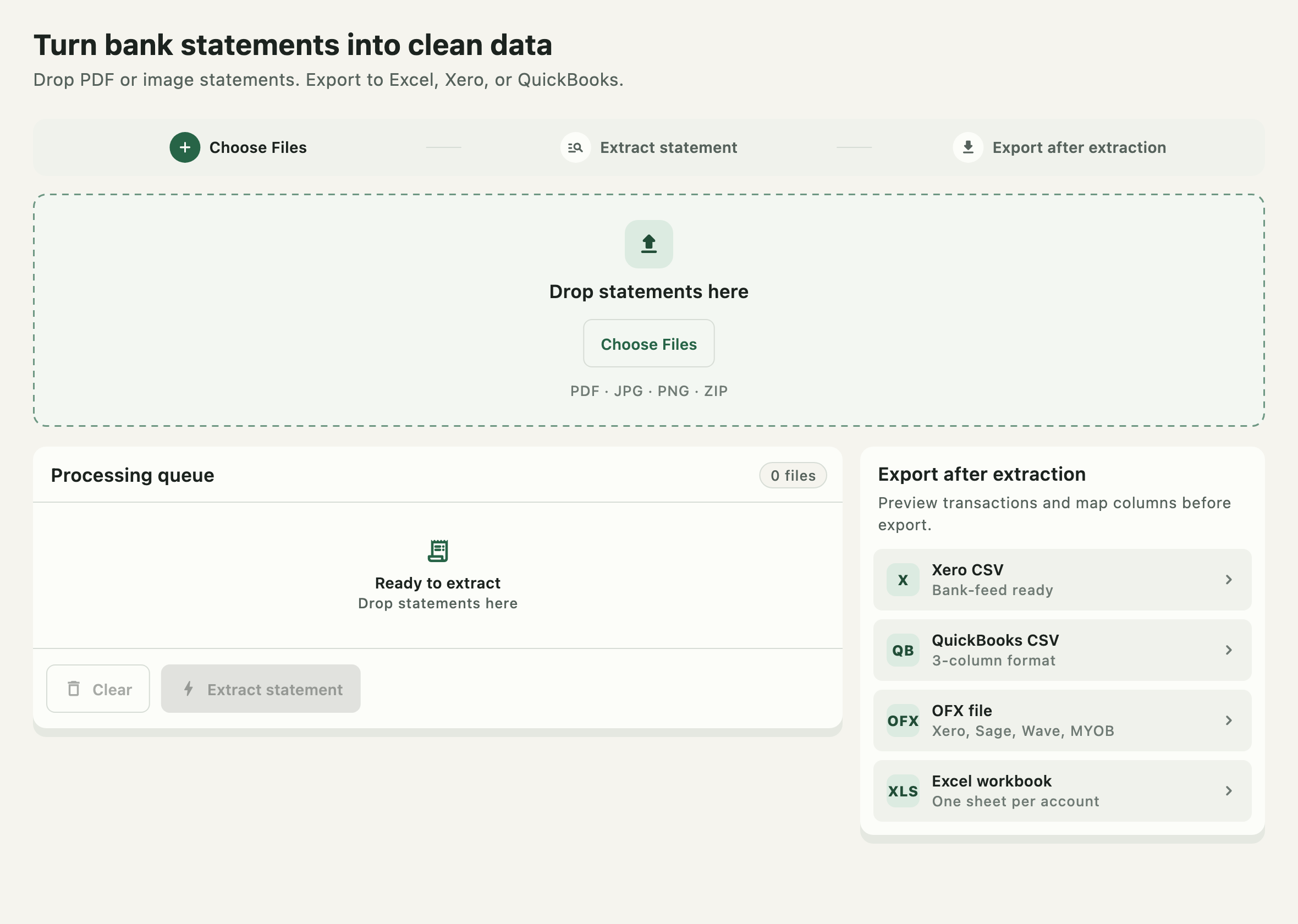Image resolution: width=1298 pixels, height=924 pixels.
Task: Click the One sheet per account subtitle
Action: pos(1015,802)
